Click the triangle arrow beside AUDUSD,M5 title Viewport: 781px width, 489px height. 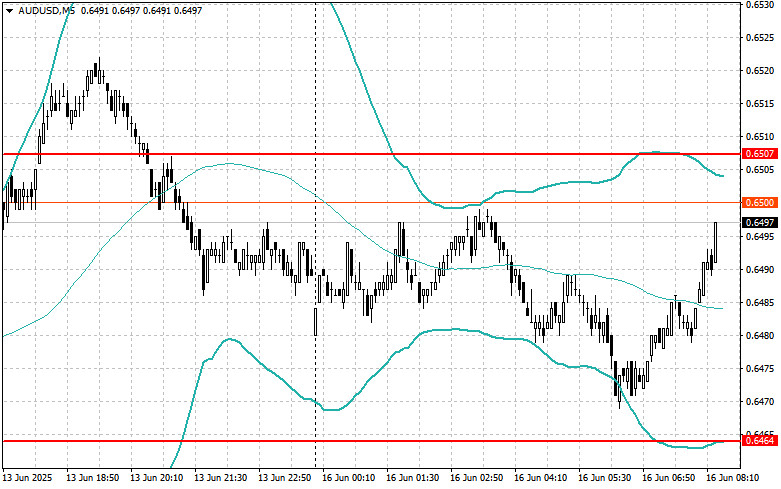(x=9, y=10)
